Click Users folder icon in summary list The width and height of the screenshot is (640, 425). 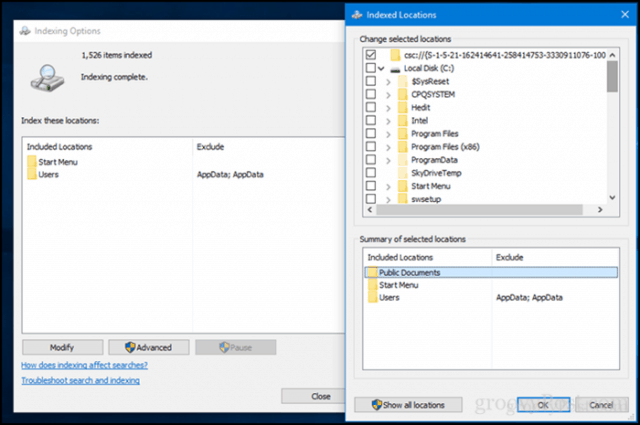click(372, 298)
